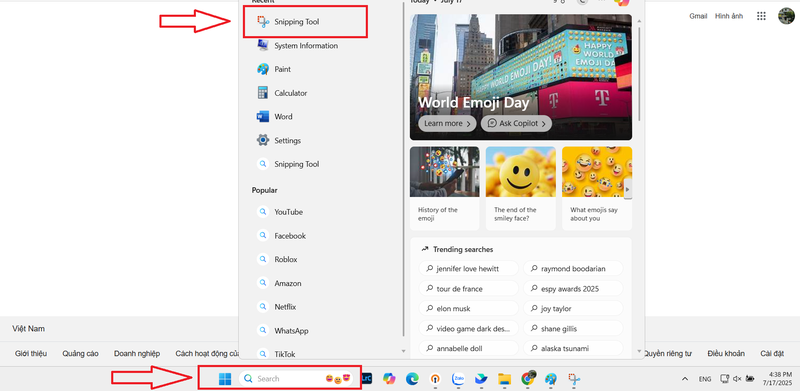Click right panel scrollbar down arrow

pos(639,351)
